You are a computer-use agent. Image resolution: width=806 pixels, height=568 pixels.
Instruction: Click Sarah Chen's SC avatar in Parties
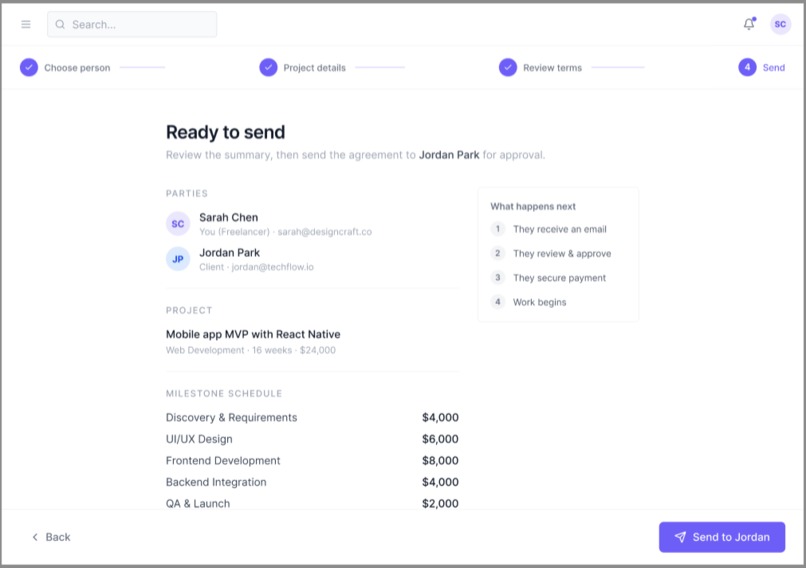[x=178, y=224]
